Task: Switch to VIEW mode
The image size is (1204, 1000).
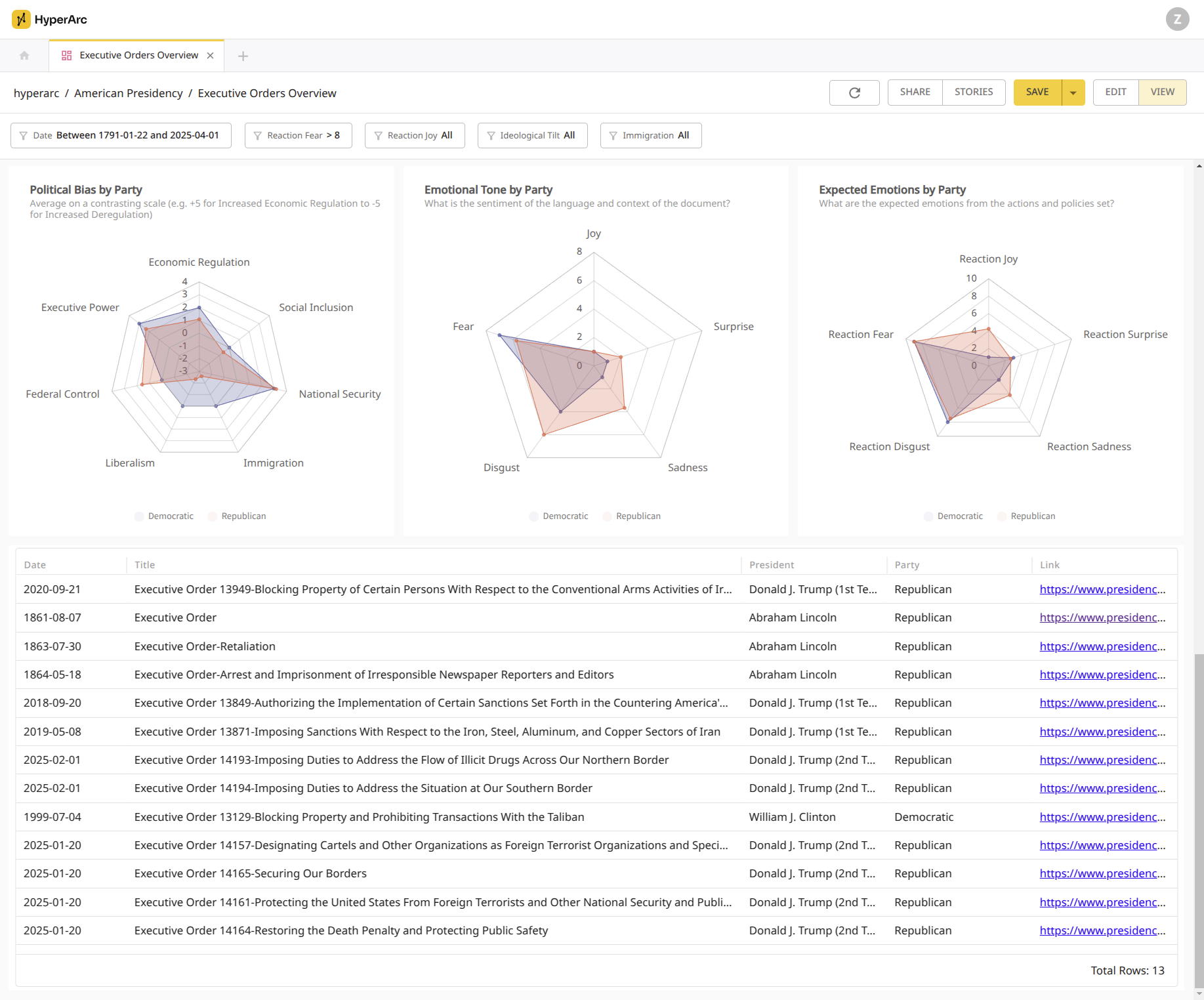Action: point(1162,93)
